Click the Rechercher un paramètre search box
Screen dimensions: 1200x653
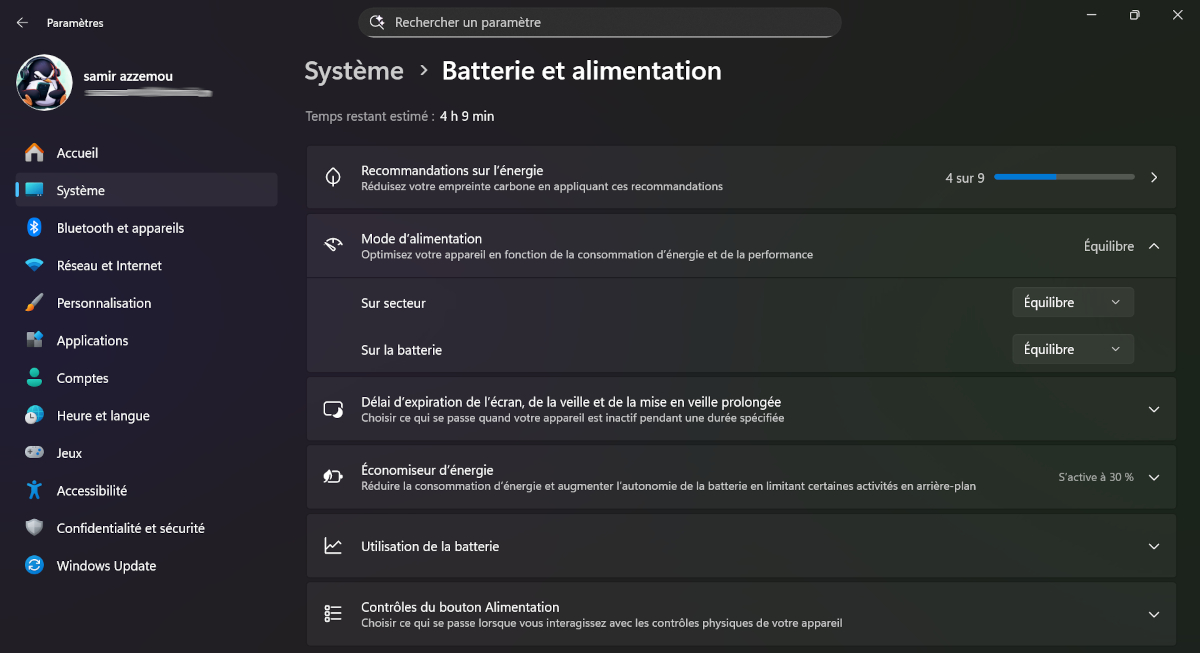[x=600, y=22]
